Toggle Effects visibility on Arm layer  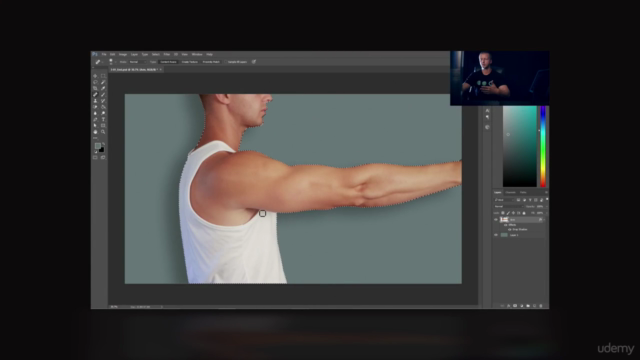(x=506, y=225)
